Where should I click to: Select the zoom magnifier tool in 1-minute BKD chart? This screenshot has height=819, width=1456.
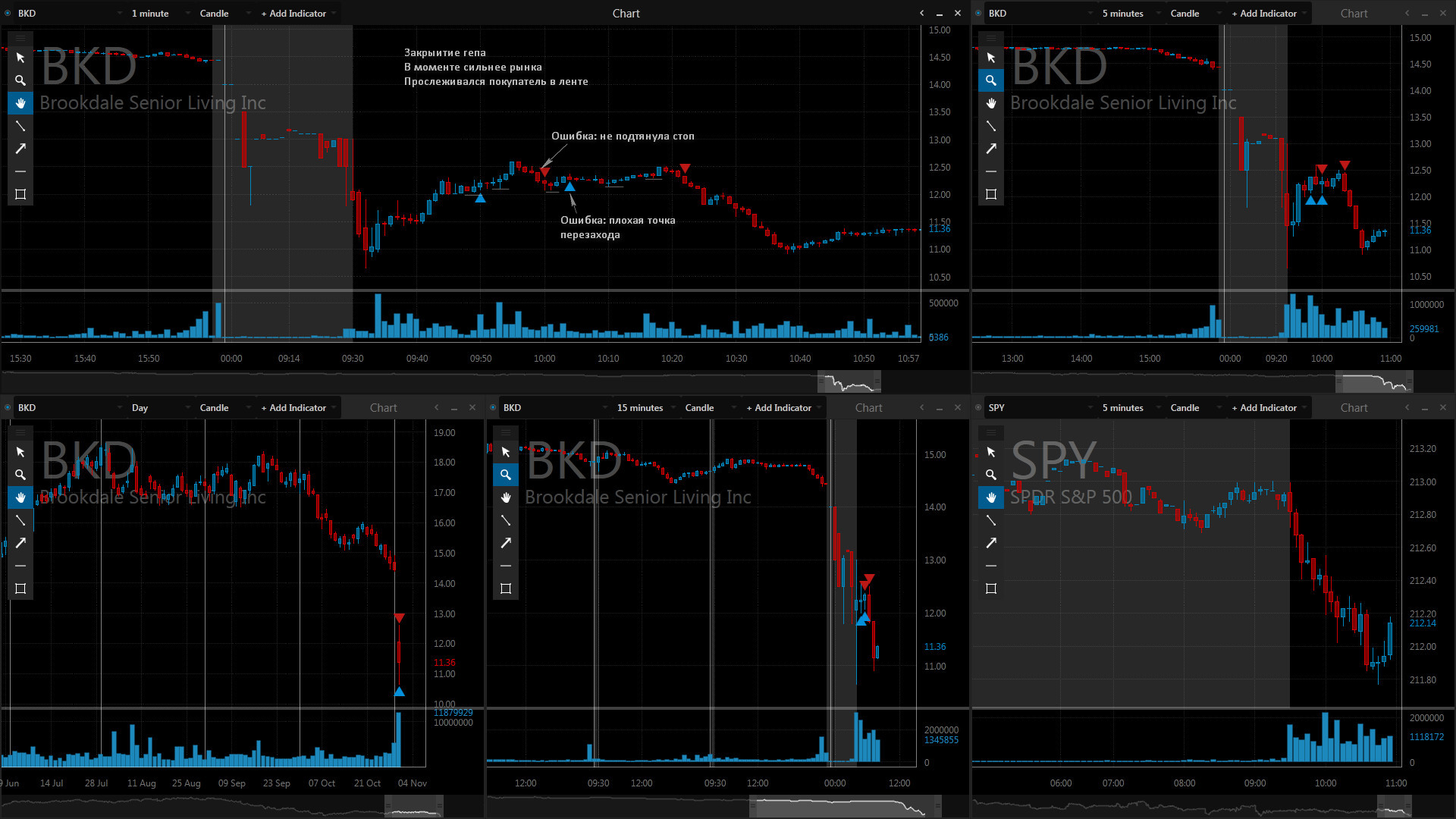click(x=20, y=80)
